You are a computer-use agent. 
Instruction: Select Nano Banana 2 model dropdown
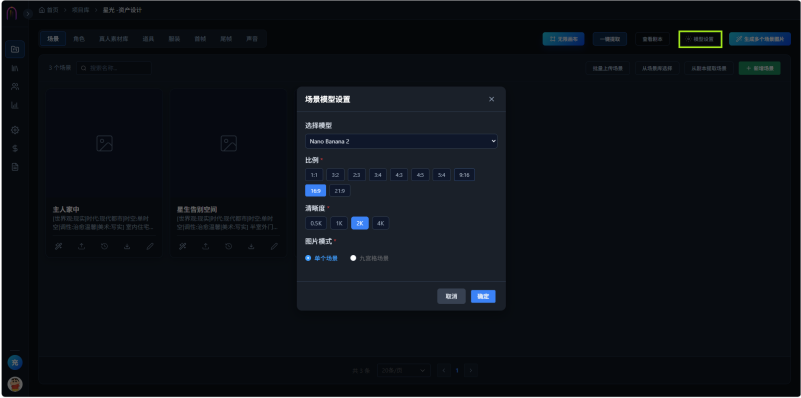[401, 141]
